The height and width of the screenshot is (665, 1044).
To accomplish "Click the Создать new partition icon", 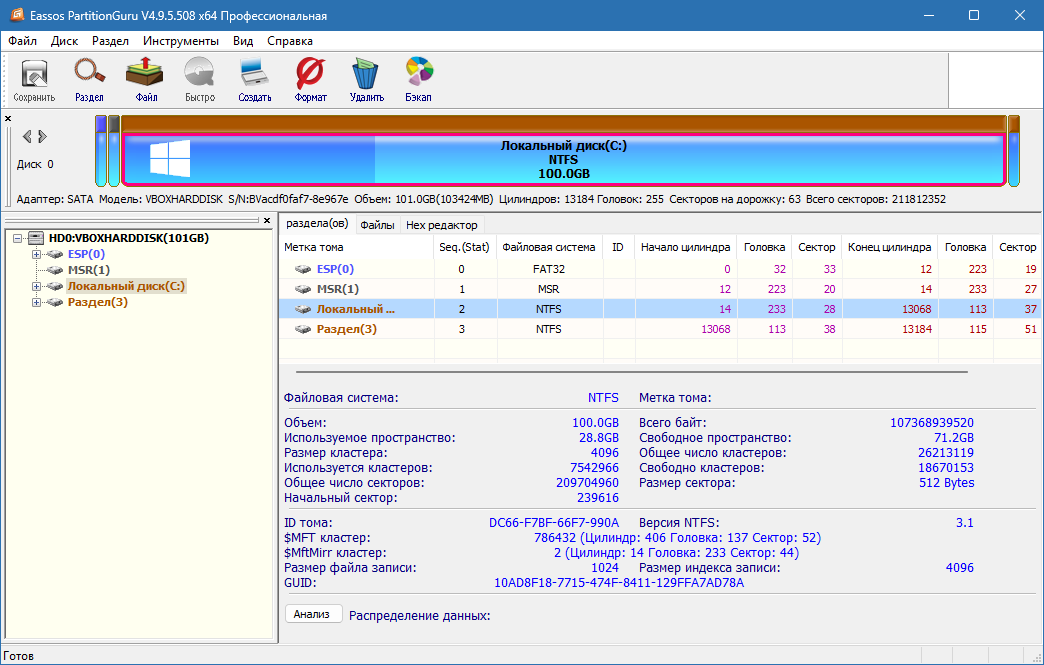I will click(255, 80).
